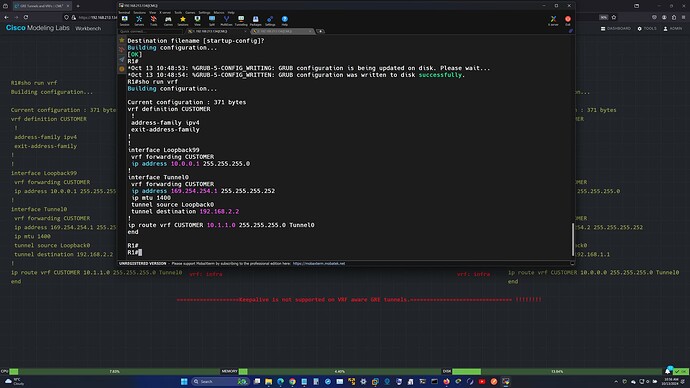
Task: Open the Tools icon in MobaXterm toolbar
Action: pyautogui.click(x=154, y=21)
